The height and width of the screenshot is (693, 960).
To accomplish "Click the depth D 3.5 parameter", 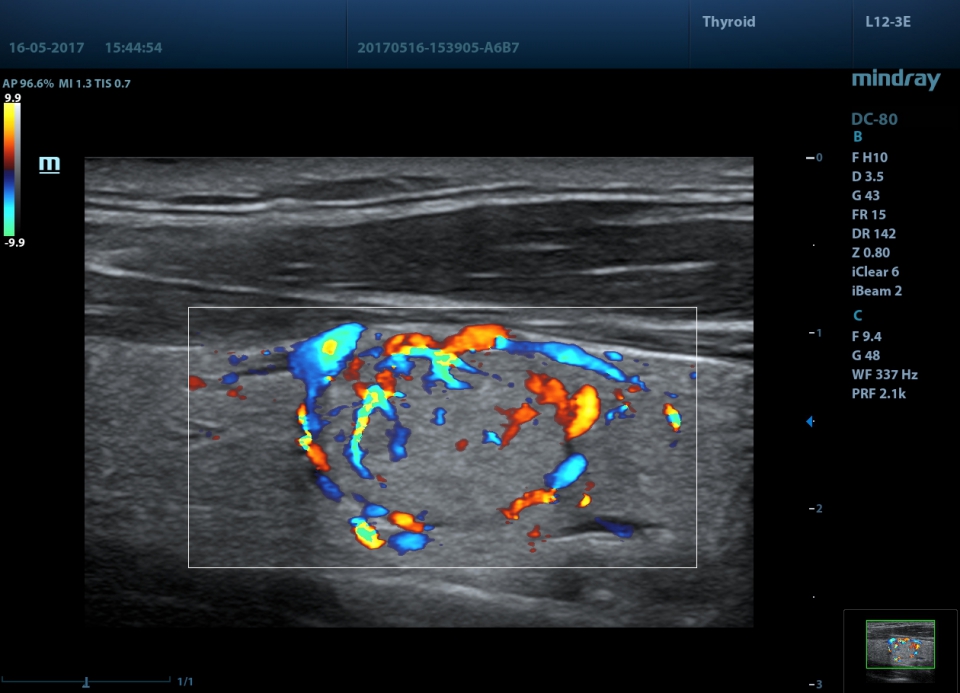I will pyautogui.click(x=867, y=177).
